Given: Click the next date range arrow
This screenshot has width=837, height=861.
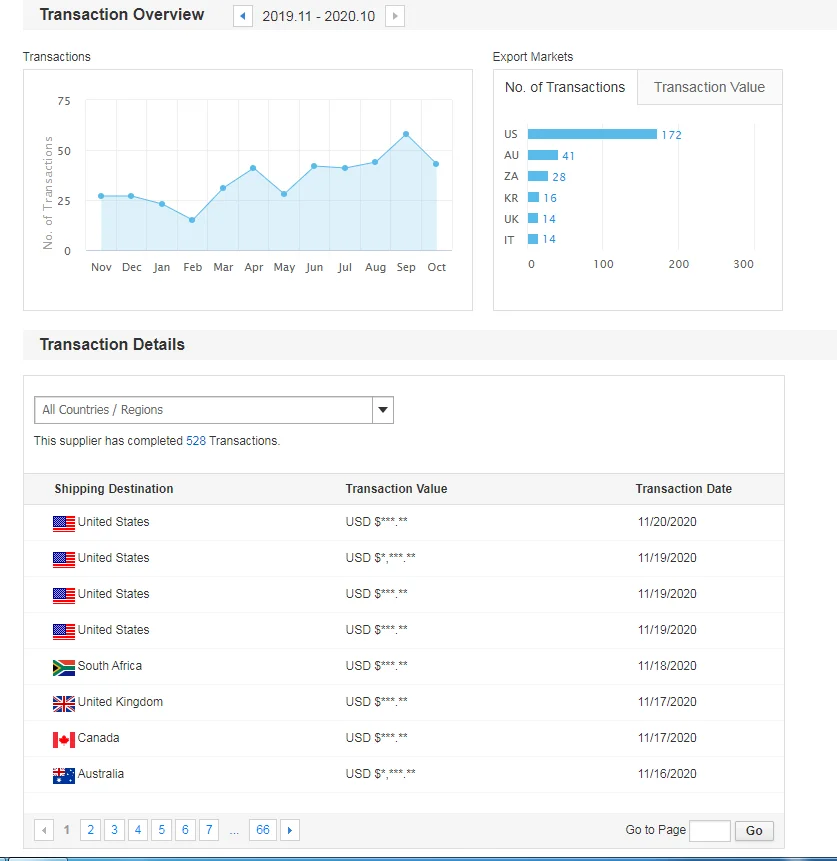Looking at the screenshot, I should 395,16.
